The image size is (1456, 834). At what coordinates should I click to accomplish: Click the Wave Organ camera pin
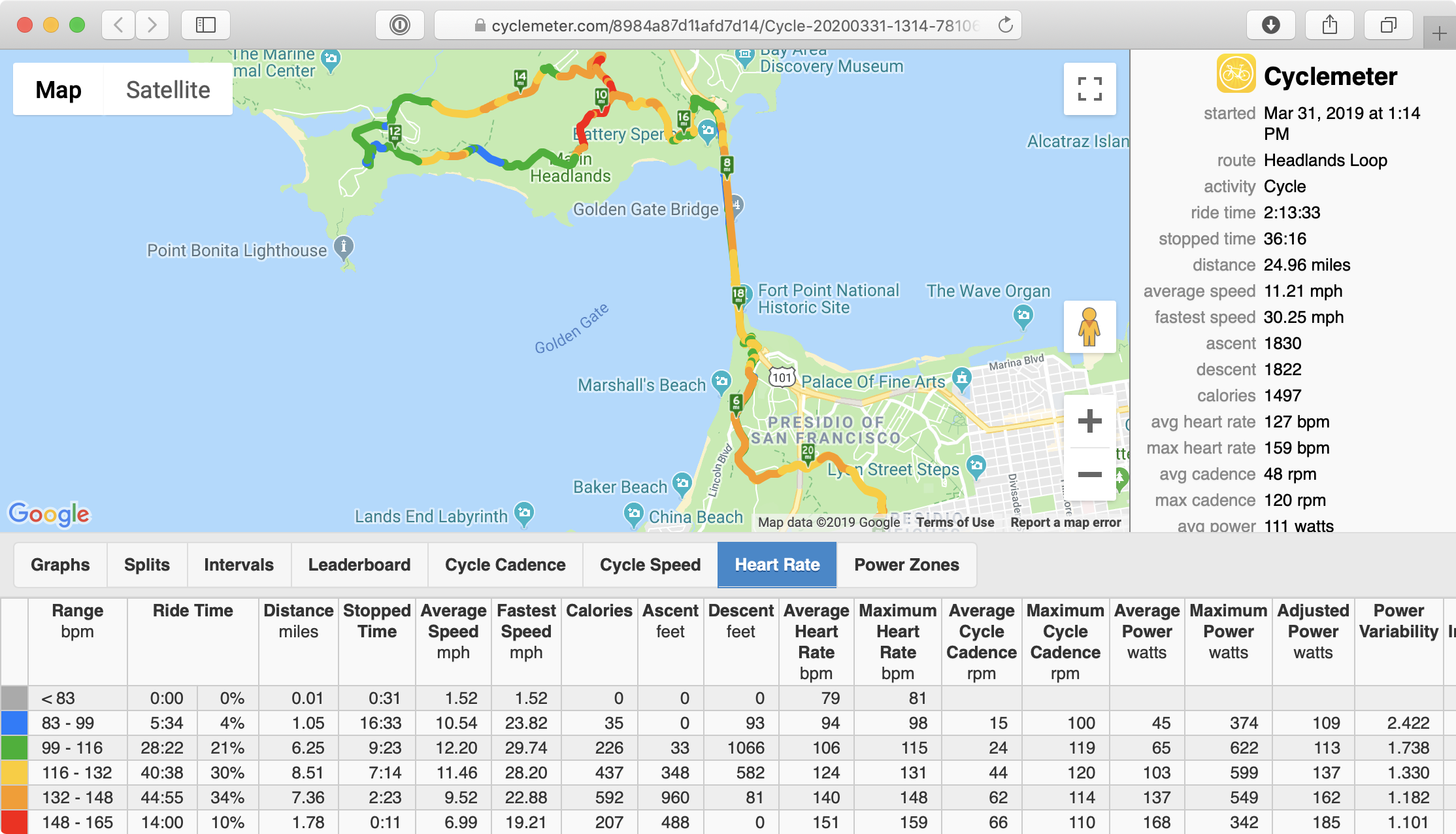click(1023, 317)
